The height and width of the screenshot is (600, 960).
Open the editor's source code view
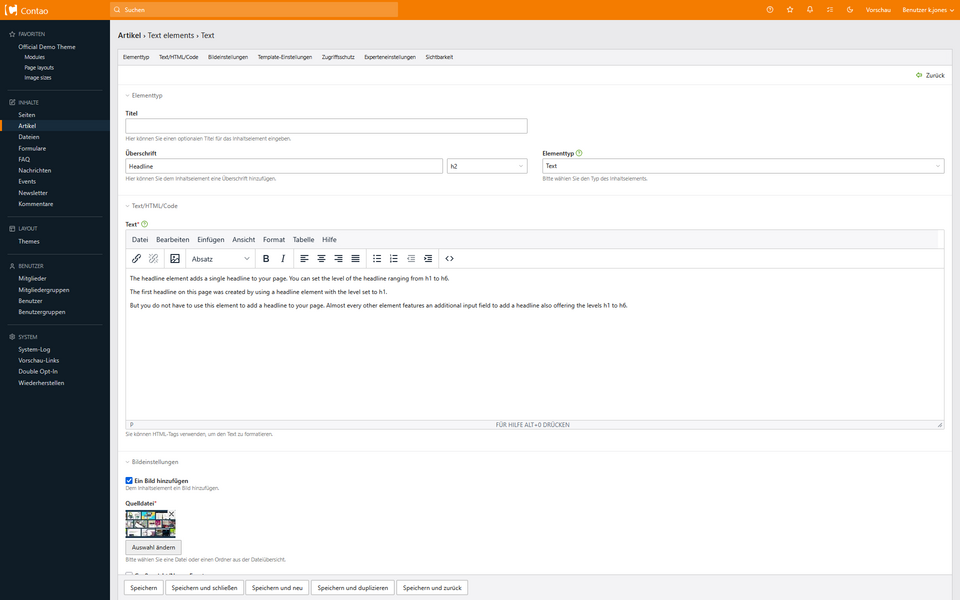tap(450, 258)
